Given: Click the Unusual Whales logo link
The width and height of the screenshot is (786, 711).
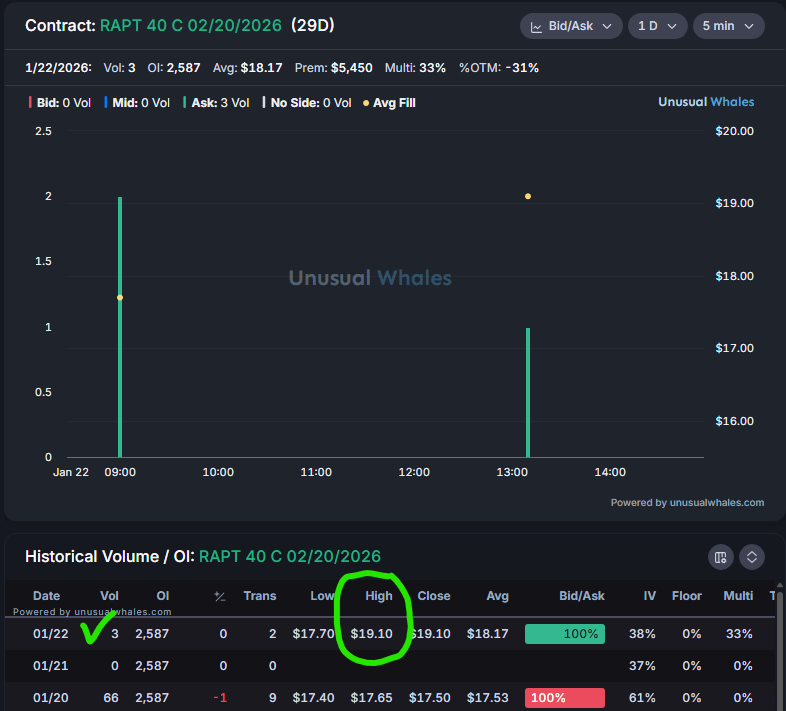Looking at the screenshot, I should [x=706, y=102].
